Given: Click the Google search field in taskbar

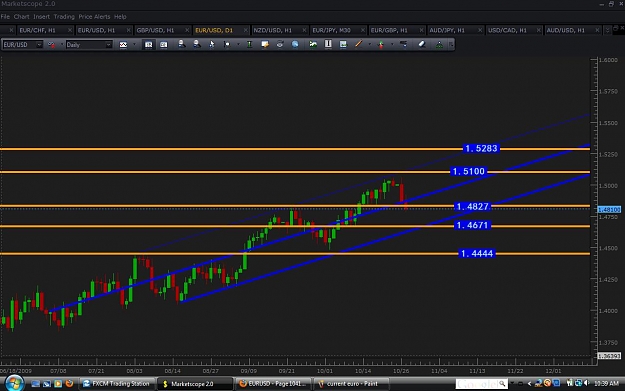Looking at the screenshot, I should tap(481, 384).
